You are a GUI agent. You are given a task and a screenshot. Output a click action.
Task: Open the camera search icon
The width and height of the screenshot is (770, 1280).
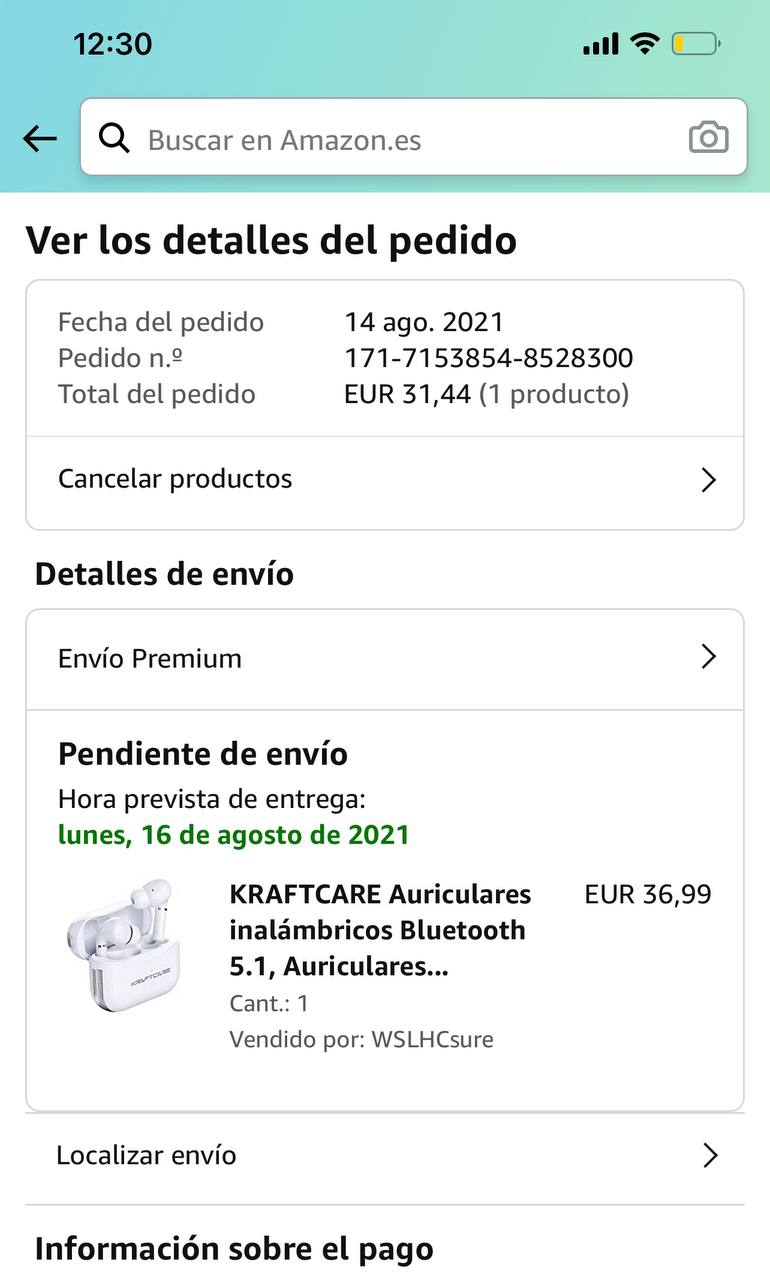coord(709,138)
